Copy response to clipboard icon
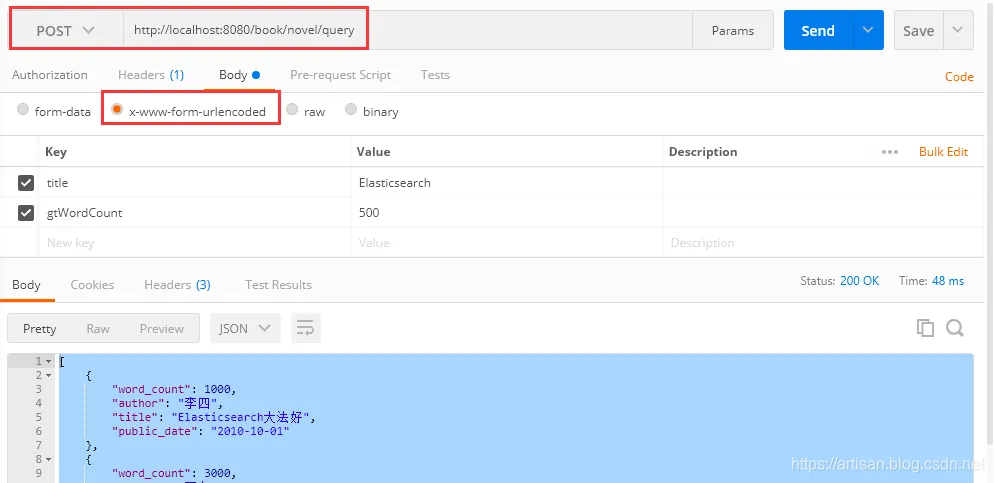Screen dimensions: 995x483 [925, 328]
